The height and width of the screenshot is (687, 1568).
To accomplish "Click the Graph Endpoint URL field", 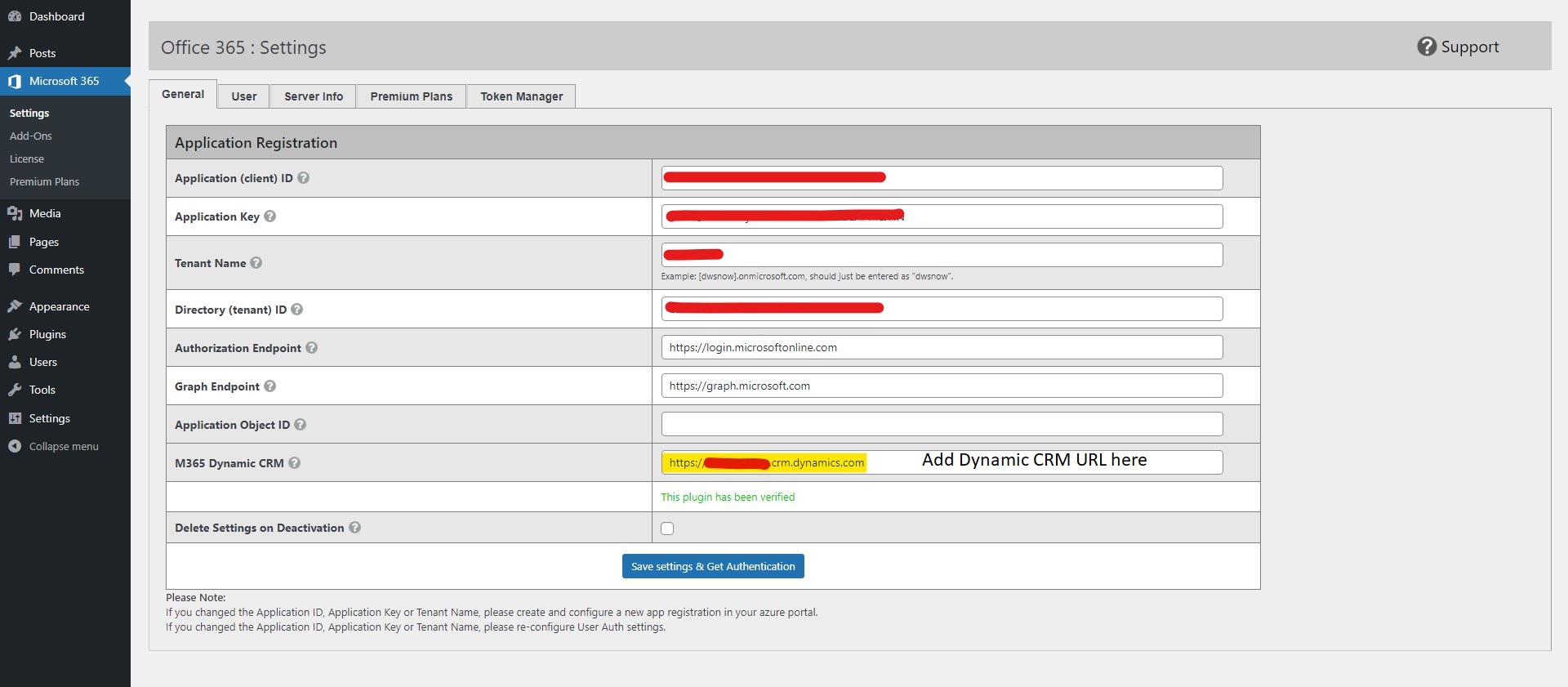I will pyautogui.click(x=942, y=386).
